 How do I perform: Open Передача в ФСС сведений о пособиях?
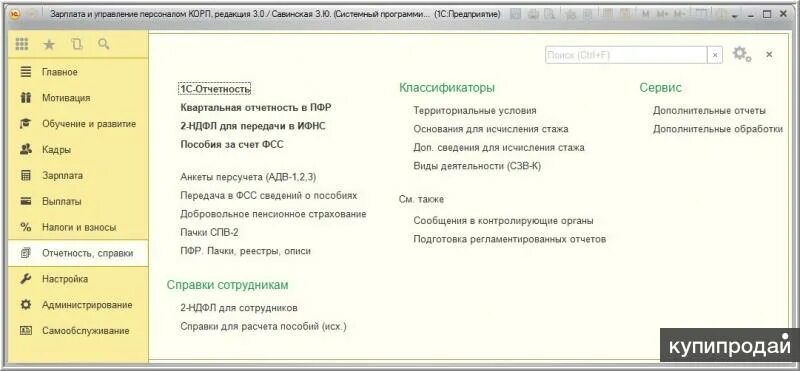pyautogui.click(x=269, y=195)
